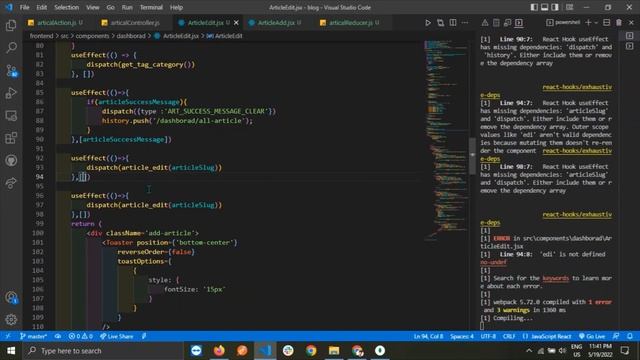Image resolution: width=640 pixels, height=360 pixels.
Task: Close the ArticleEdit.jsx tab
Action: pos(236,23)
